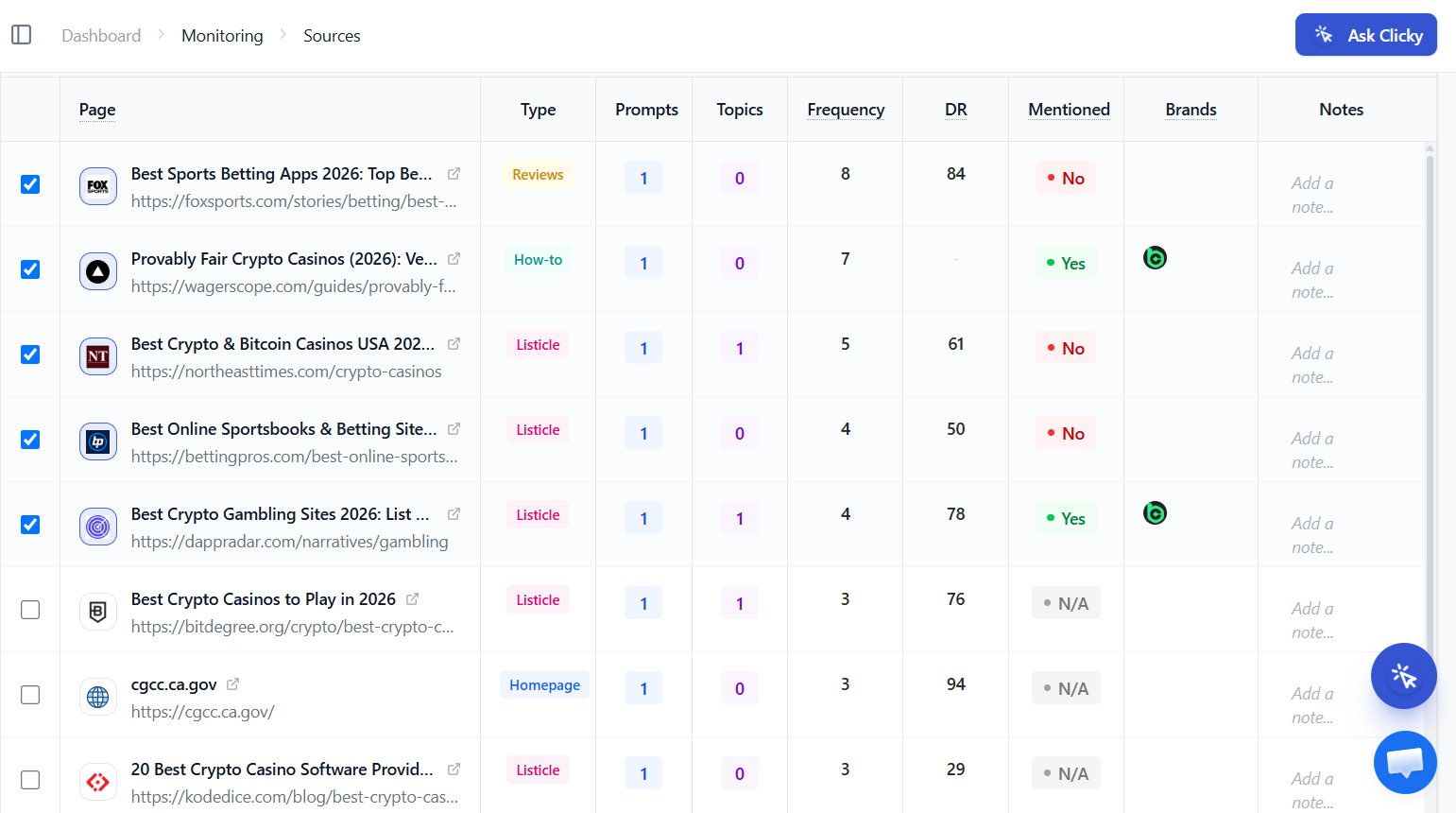Check the Best Crypto Casinos to Play row

tap(30, 610)
